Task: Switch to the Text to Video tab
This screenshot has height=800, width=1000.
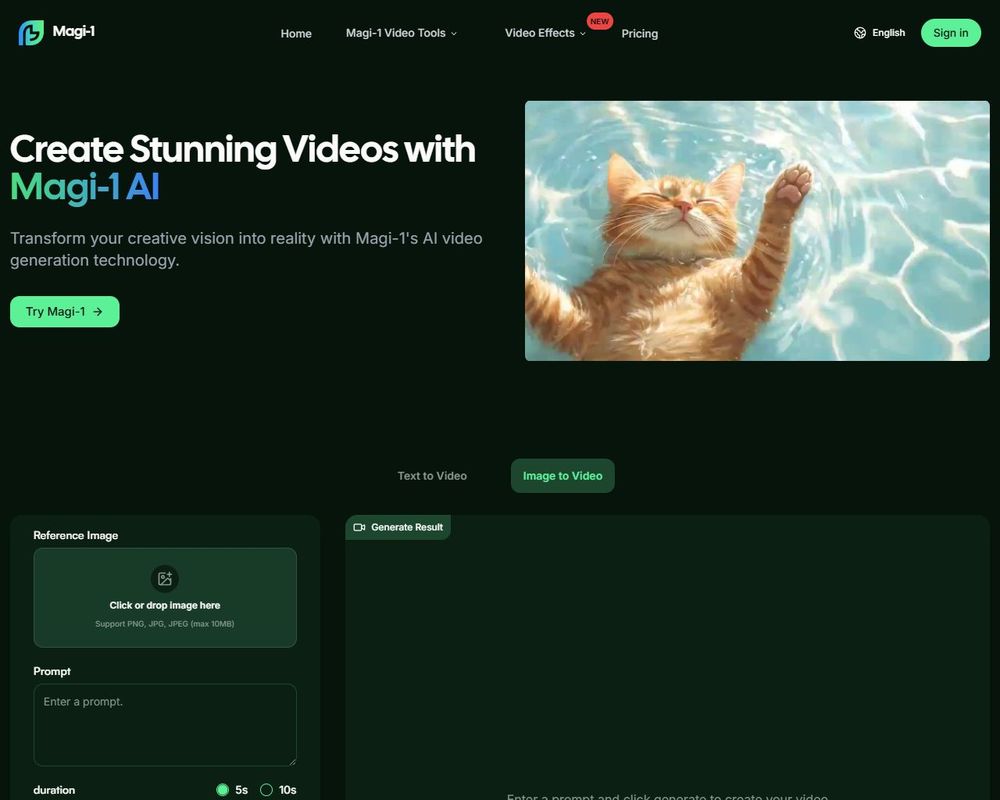Action: pyautogui.click(x=432, y=475)
